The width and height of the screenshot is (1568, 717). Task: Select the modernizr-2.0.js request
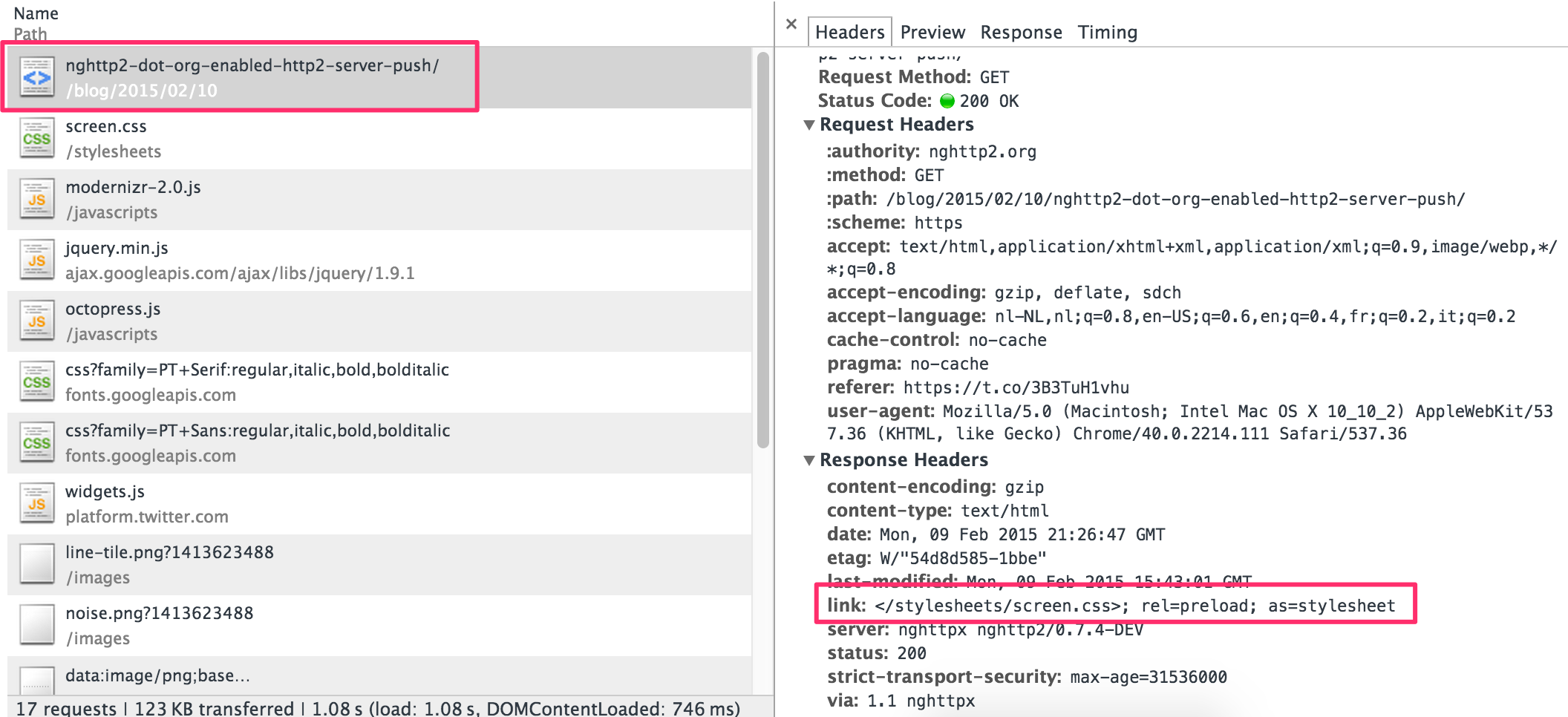(379, 200)
